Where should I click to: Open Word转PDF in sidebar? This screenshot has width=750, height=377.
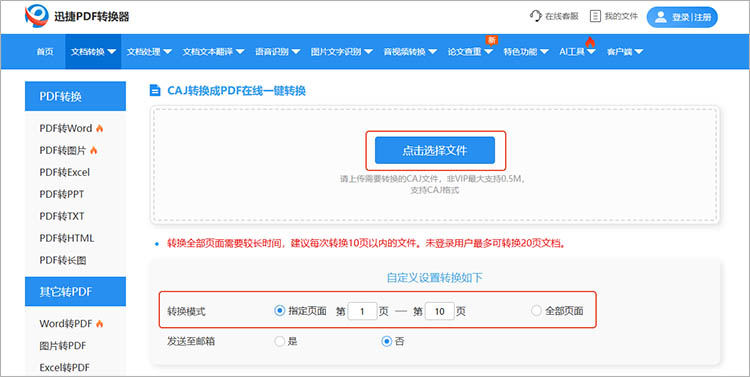[x=66, y=323]
